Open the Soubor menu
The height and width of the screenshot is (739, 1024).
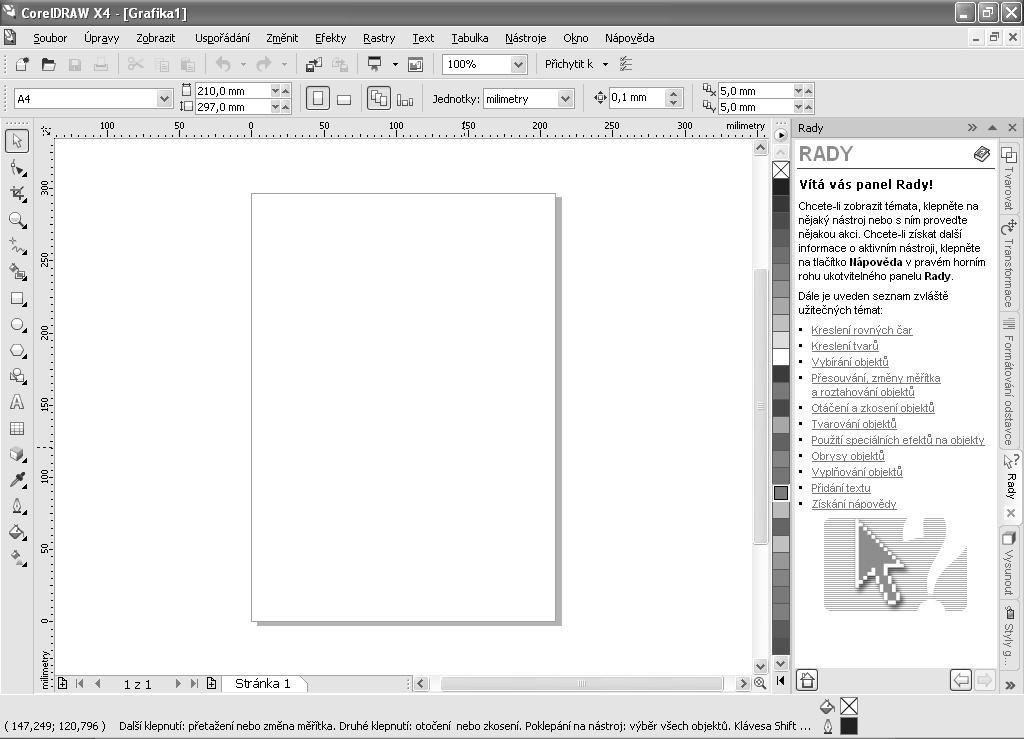(50, 38)
